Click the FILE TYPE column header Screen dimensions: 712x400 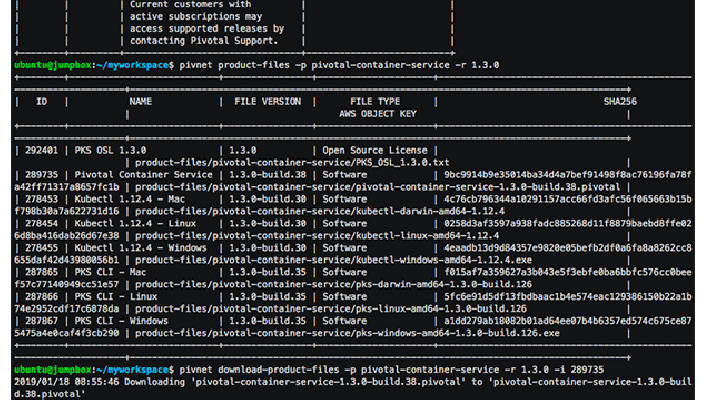coord(375,102)
